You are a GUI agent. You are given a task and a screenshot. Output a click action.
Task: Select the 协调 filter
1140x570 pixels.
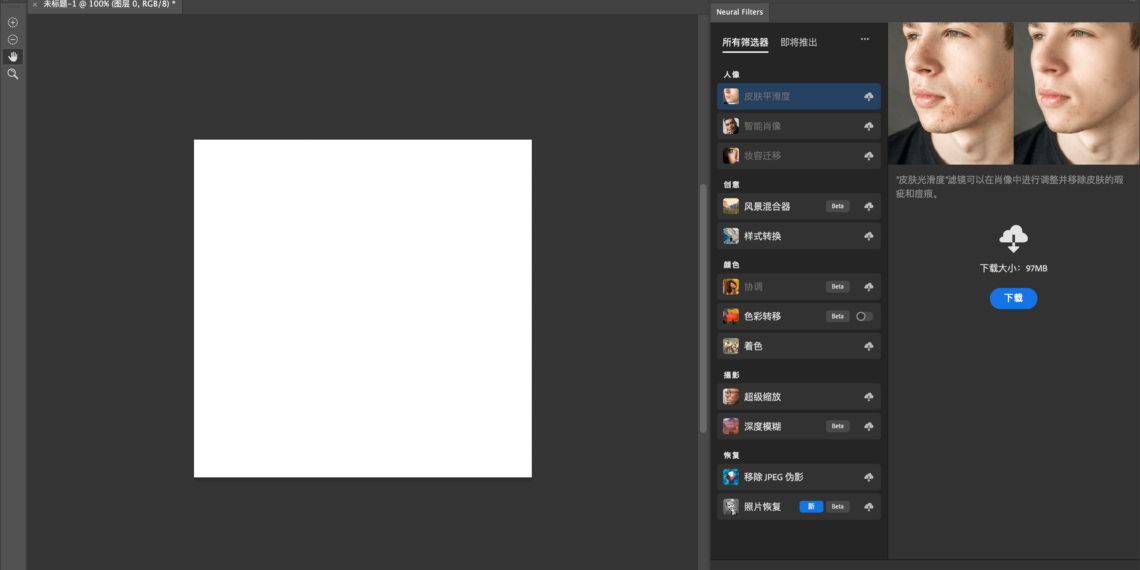pyautogui.click(x=798, y=287)
